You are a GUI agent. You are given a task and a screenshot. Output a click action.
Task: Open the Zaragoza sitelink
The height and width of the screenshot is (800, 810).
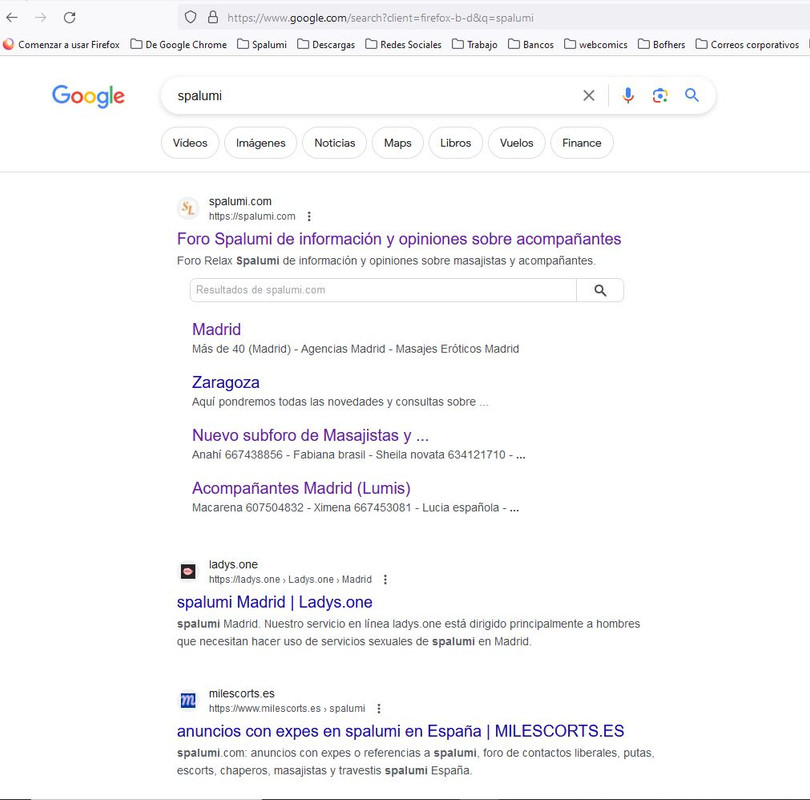tap(226, 383)
